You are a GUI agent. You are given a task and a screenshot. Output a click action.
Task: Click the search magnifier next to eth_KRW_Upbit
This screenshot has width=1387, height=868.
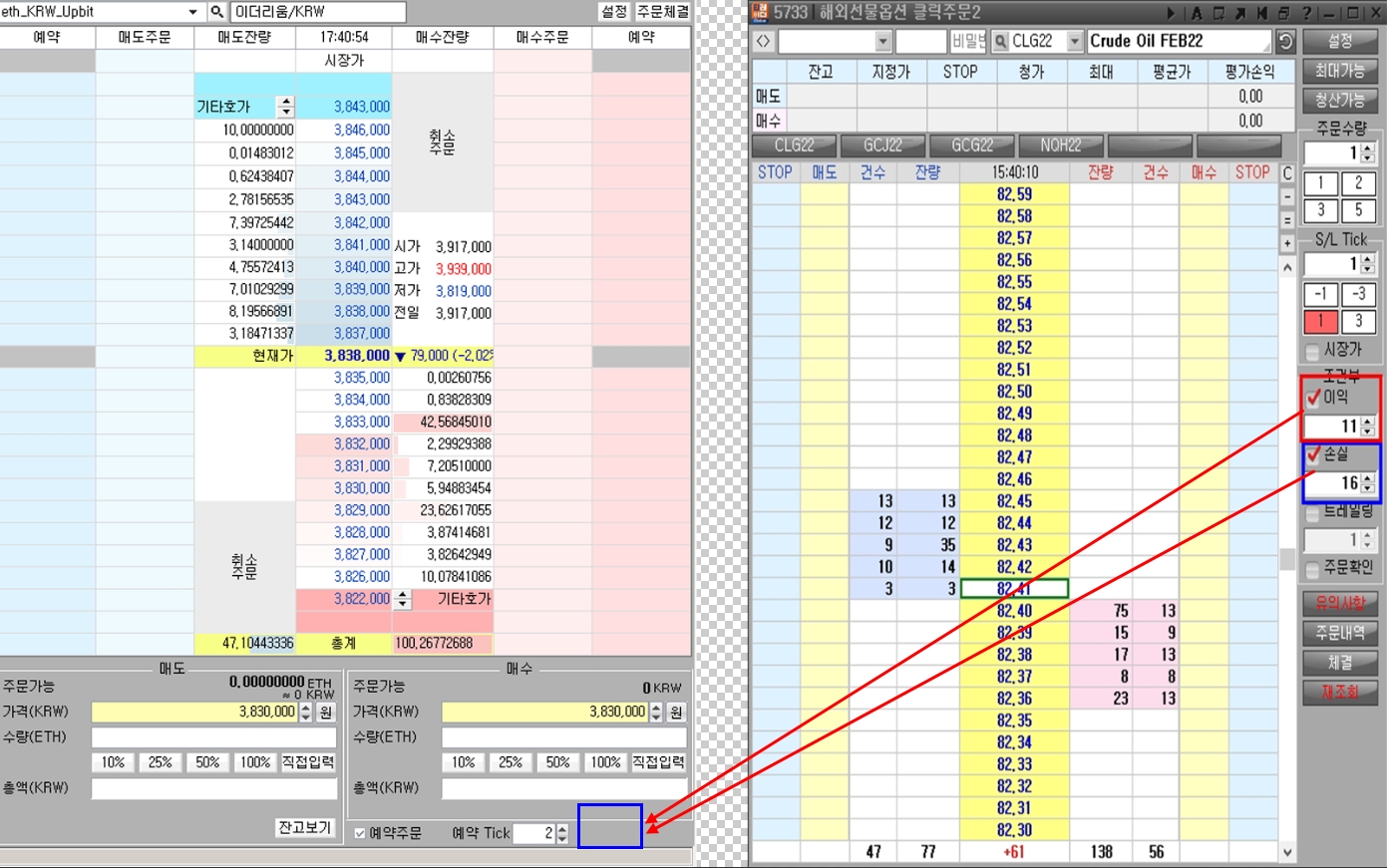[x=216, y=12]
